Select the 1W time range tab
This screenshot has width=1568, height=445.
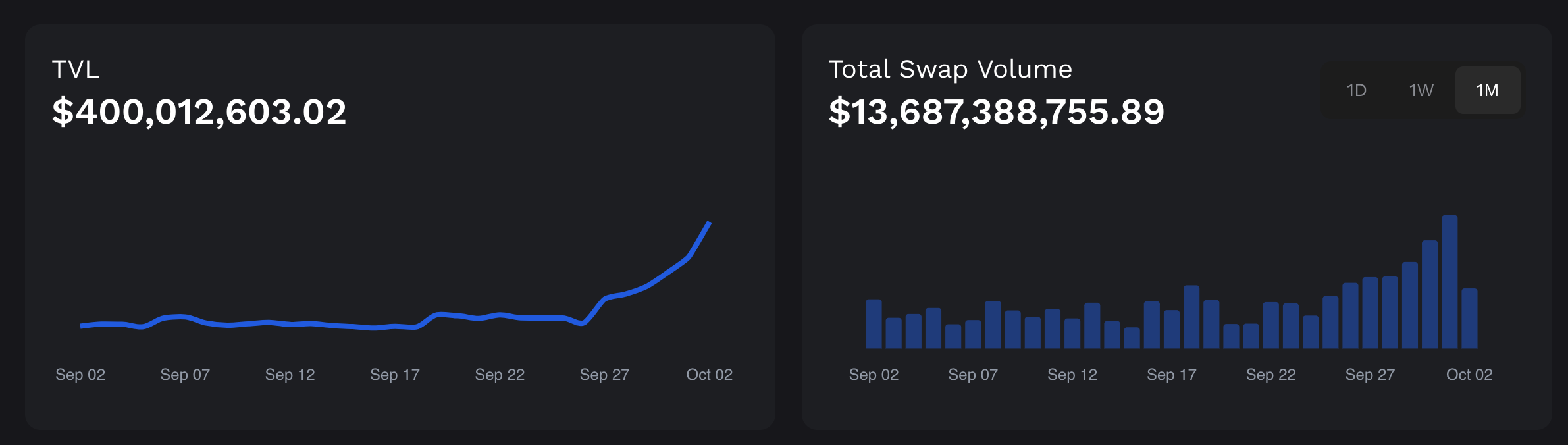point(1421,90)
